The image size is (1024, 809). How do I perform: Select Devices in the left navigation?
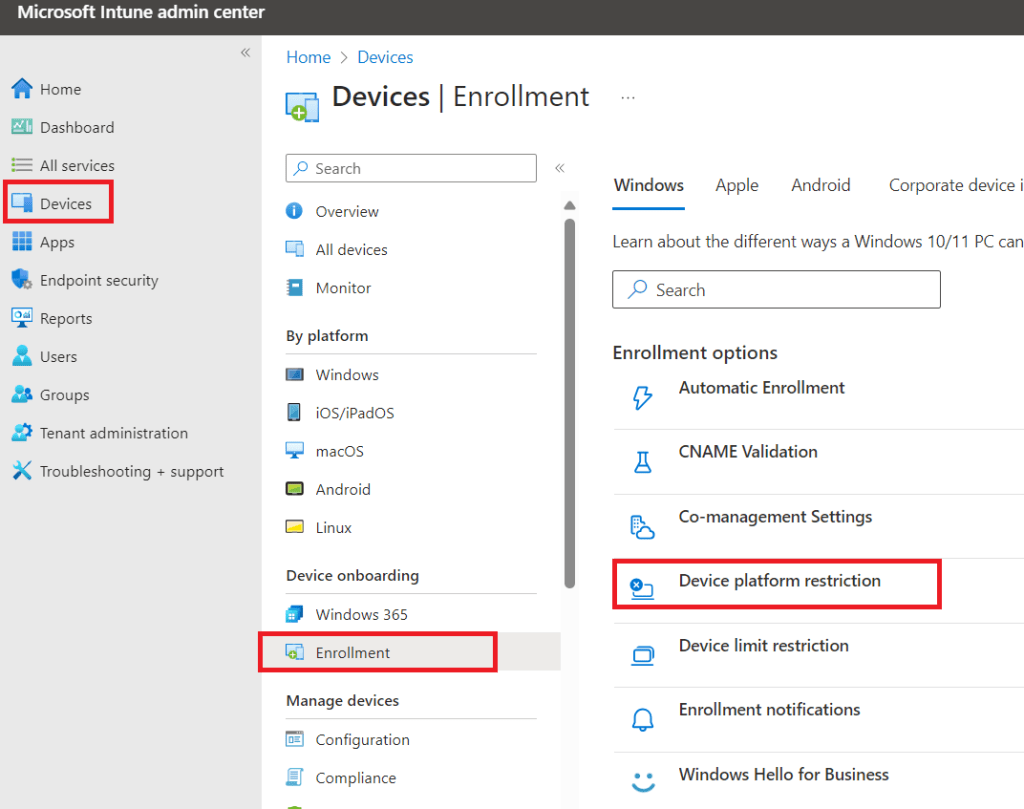point(65,204)
